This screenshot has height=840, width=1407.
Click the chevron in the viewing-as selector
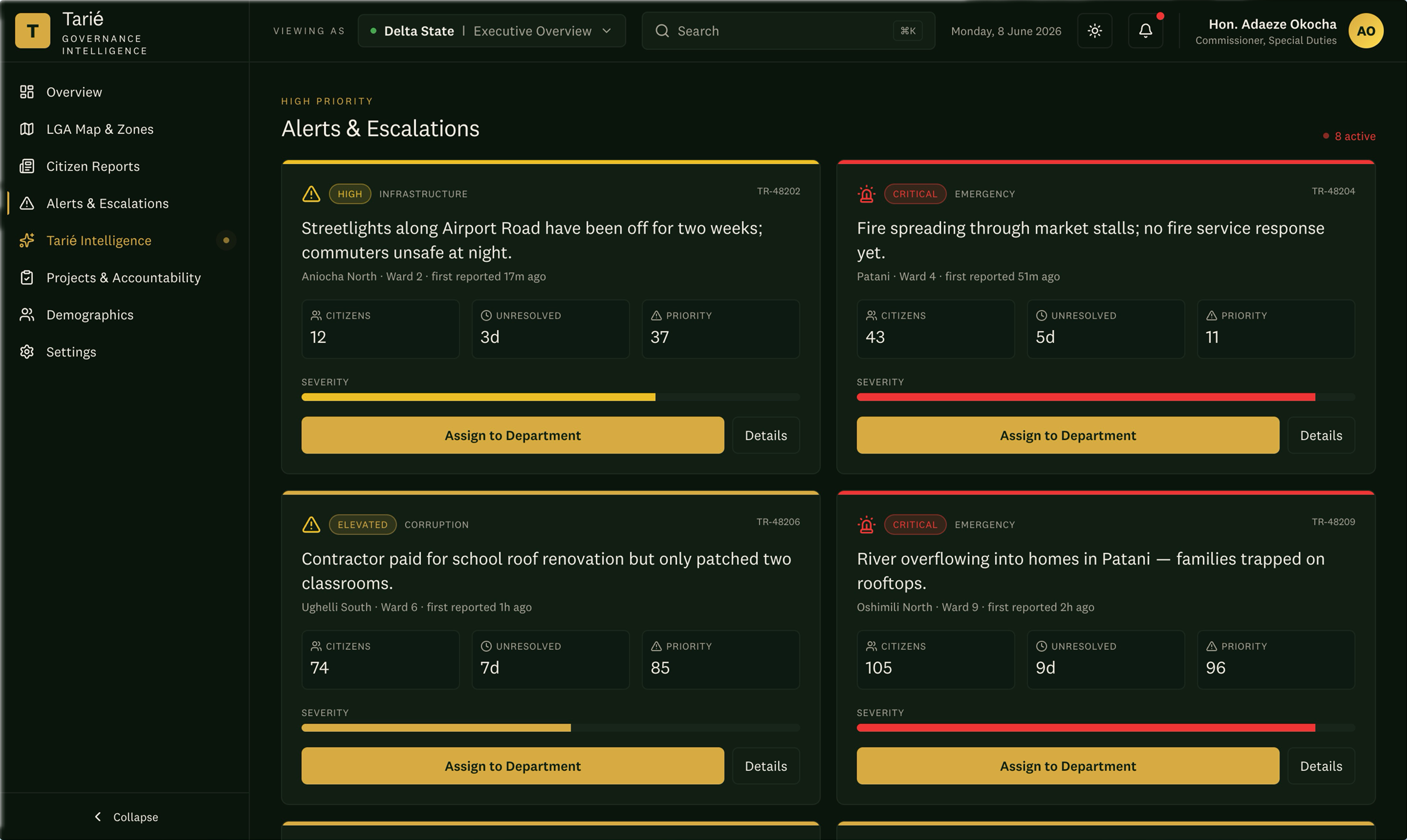[x=606, y=31]
